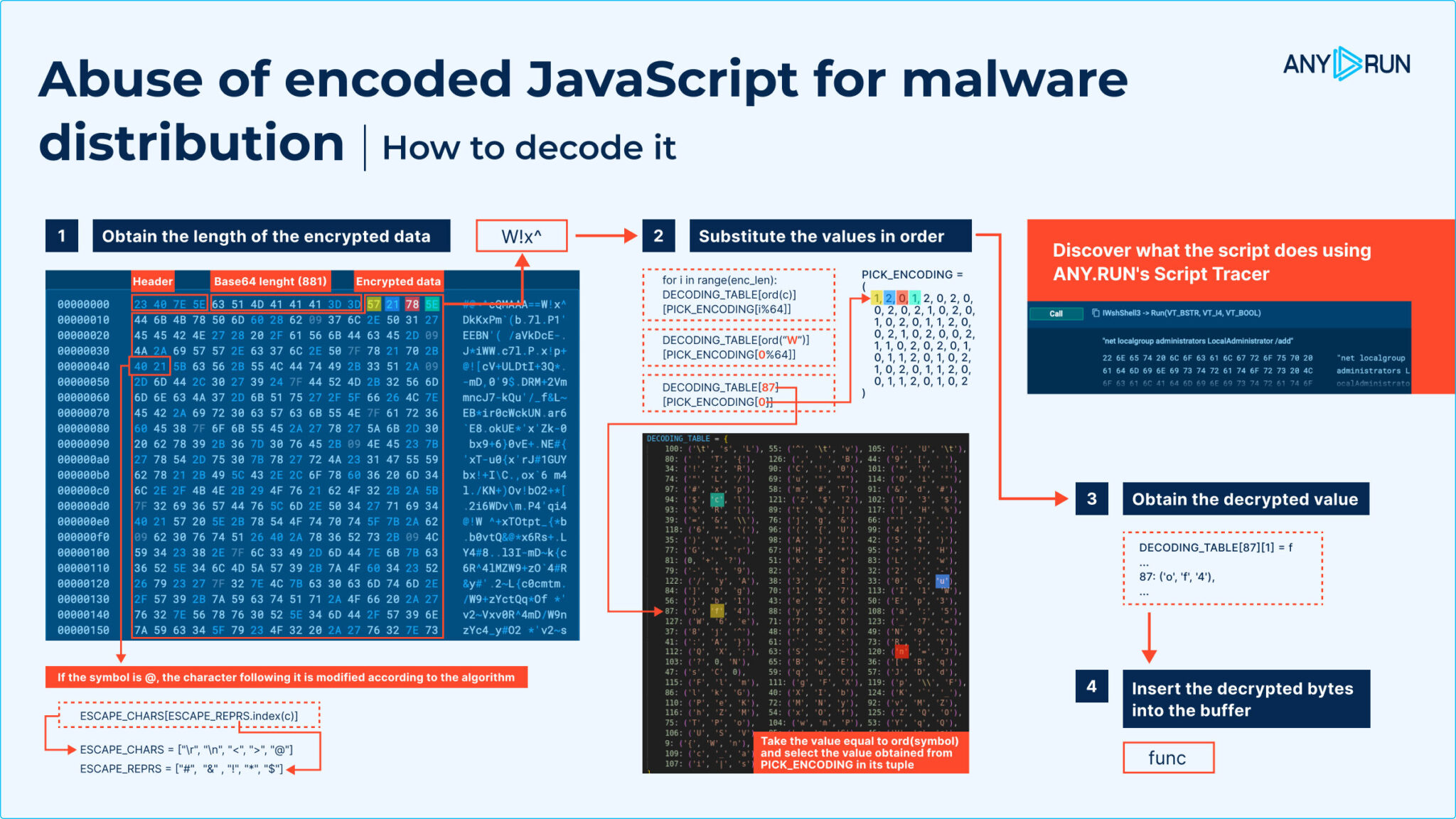Click the step number 2 badge
The image size is (1456, 819).
pos(658,236)
